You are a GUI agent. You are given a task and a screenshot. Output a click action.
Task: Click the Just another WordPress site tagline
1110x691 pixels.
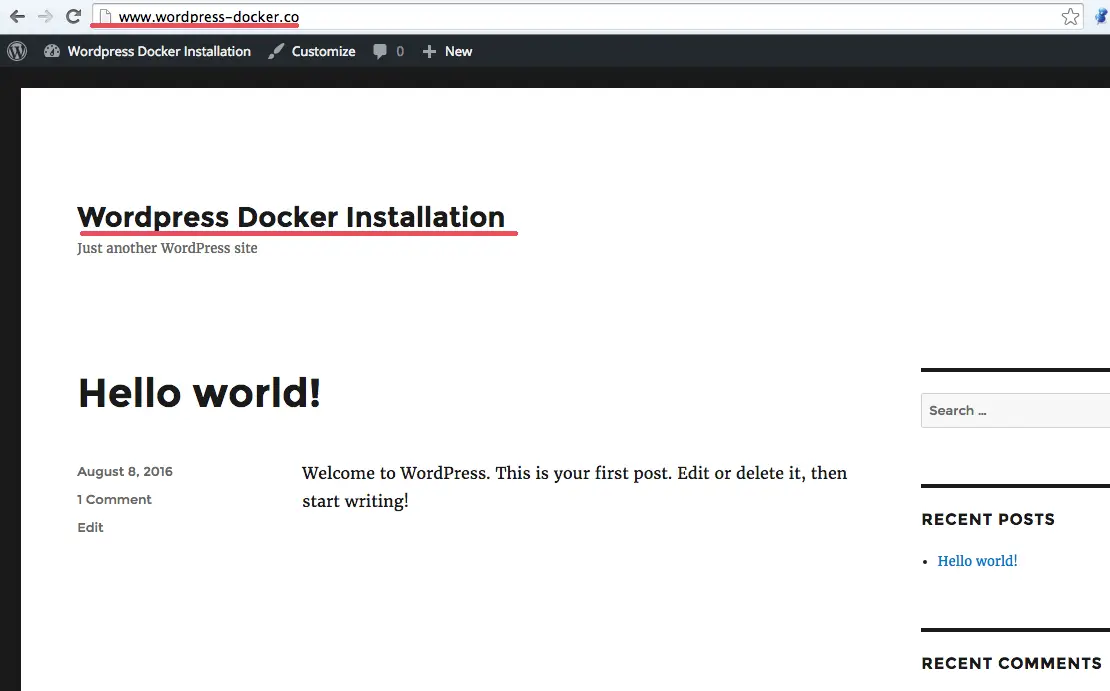click(167, 248)
